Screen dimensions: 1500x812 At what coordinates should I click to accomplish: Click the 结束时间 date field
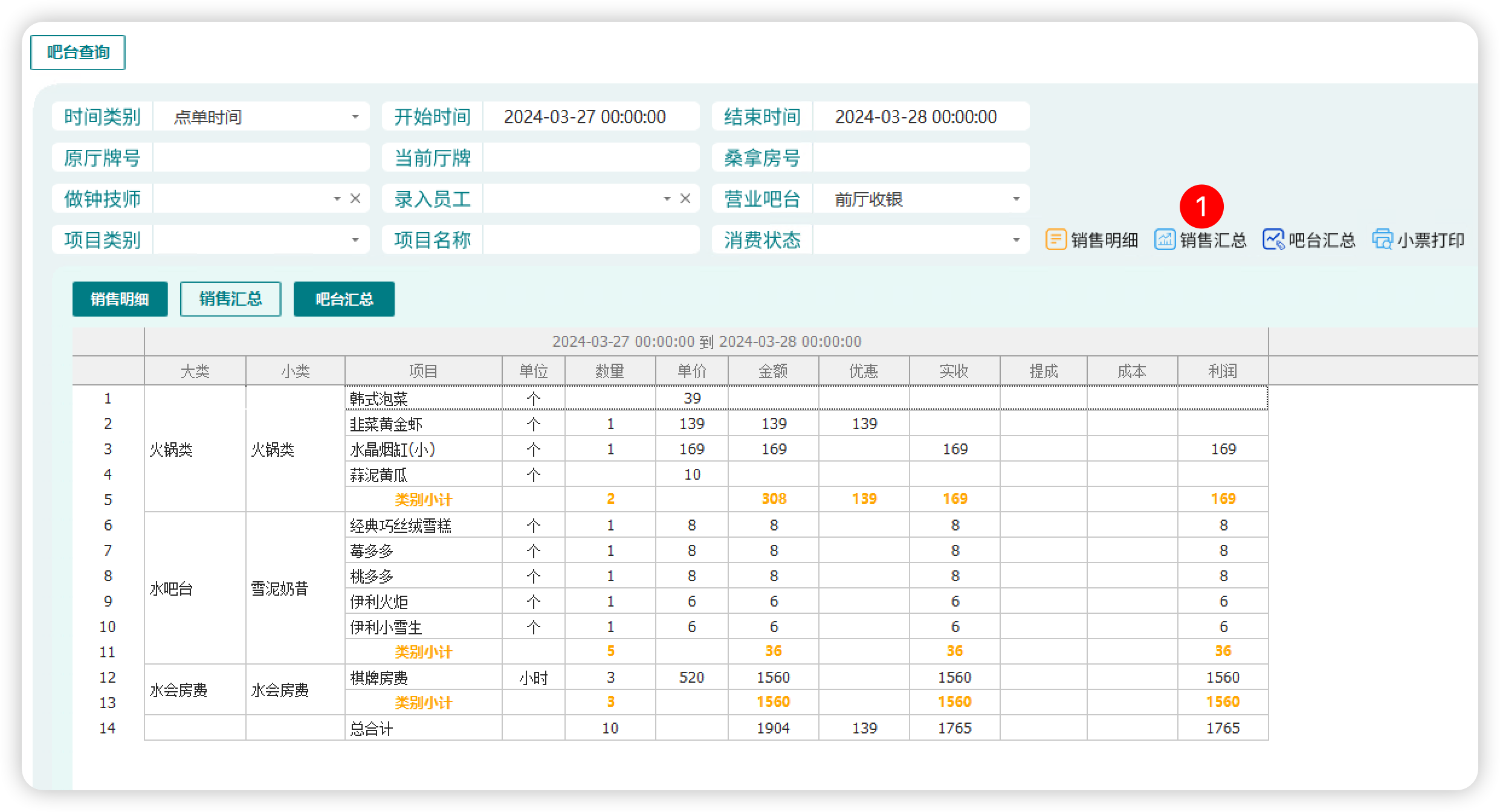click(x=921, y=117)
